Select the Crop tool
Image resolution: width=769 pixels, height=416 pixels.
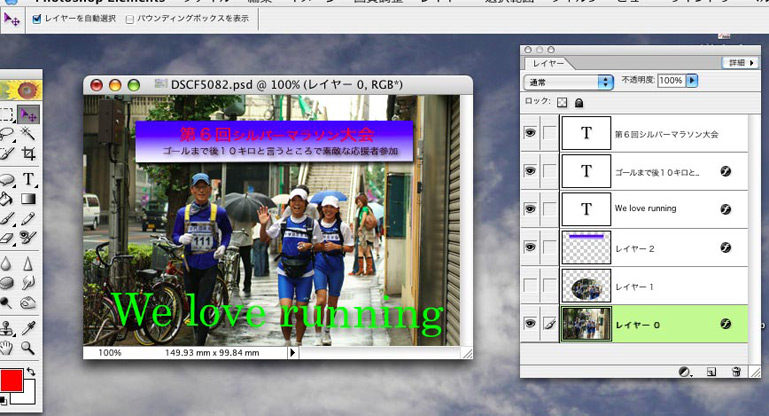click(x=28, y=154)
